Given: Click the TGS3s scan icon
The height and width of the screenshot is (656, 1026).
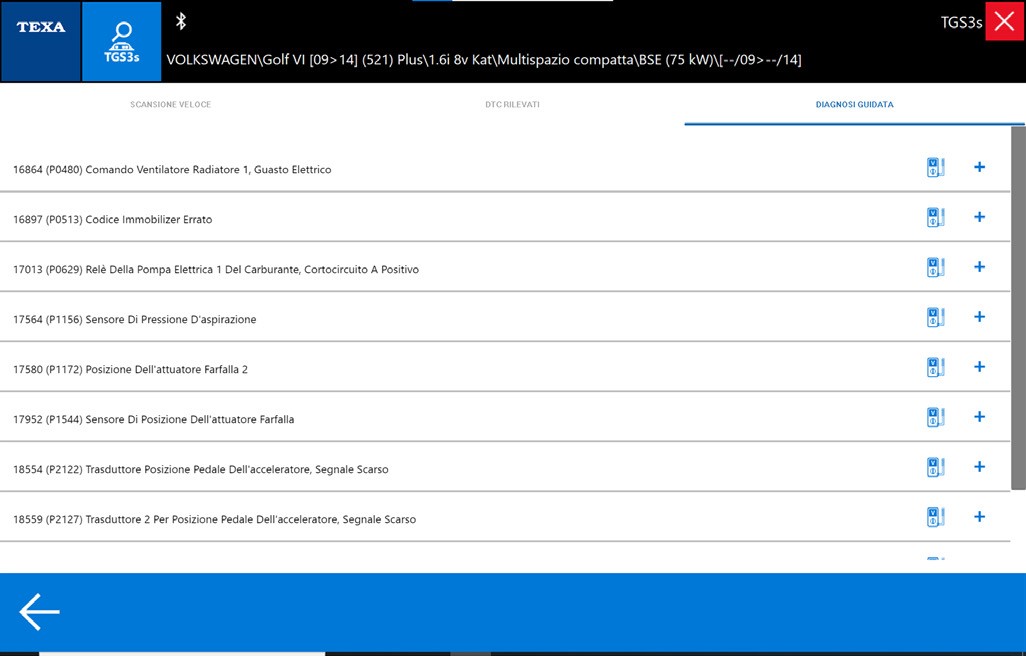Looking at the screenshot, I should [122, 41].
